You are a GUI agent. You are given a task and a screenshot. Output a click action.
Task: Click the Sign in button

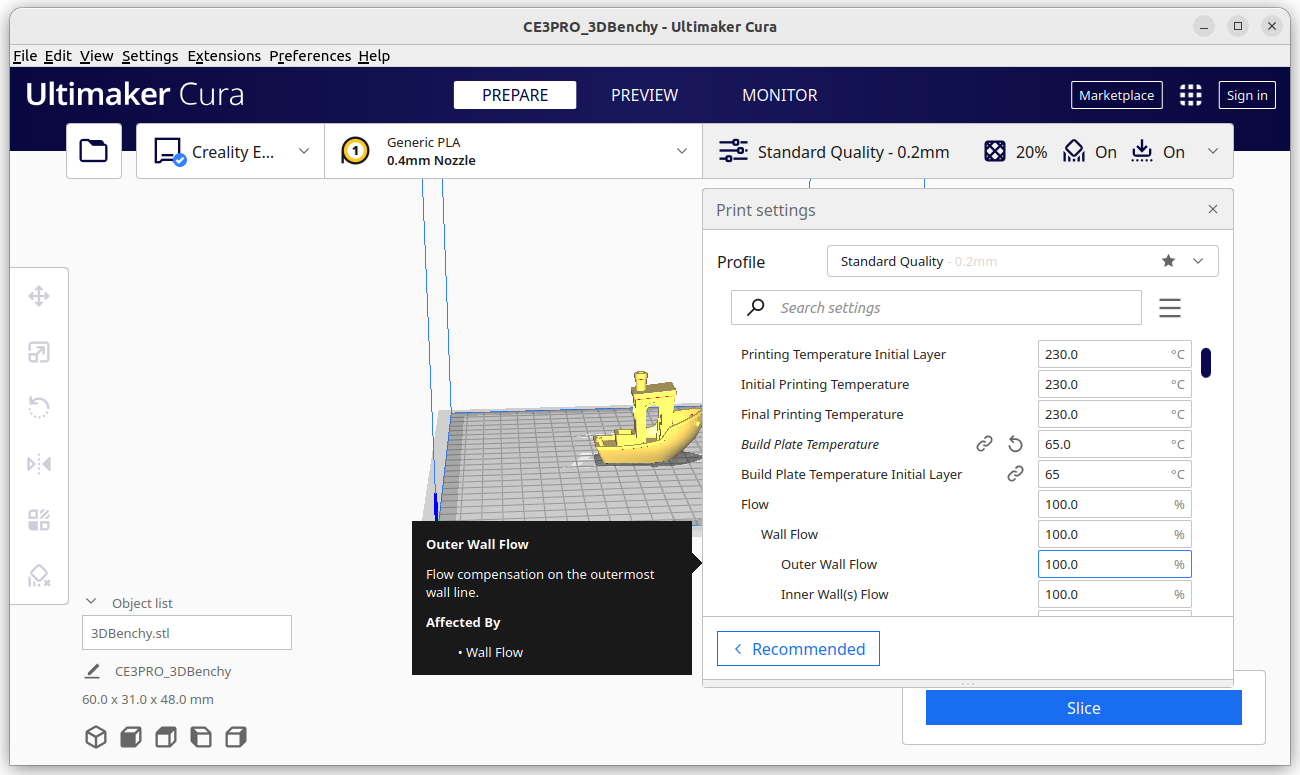click(1247, 95)
